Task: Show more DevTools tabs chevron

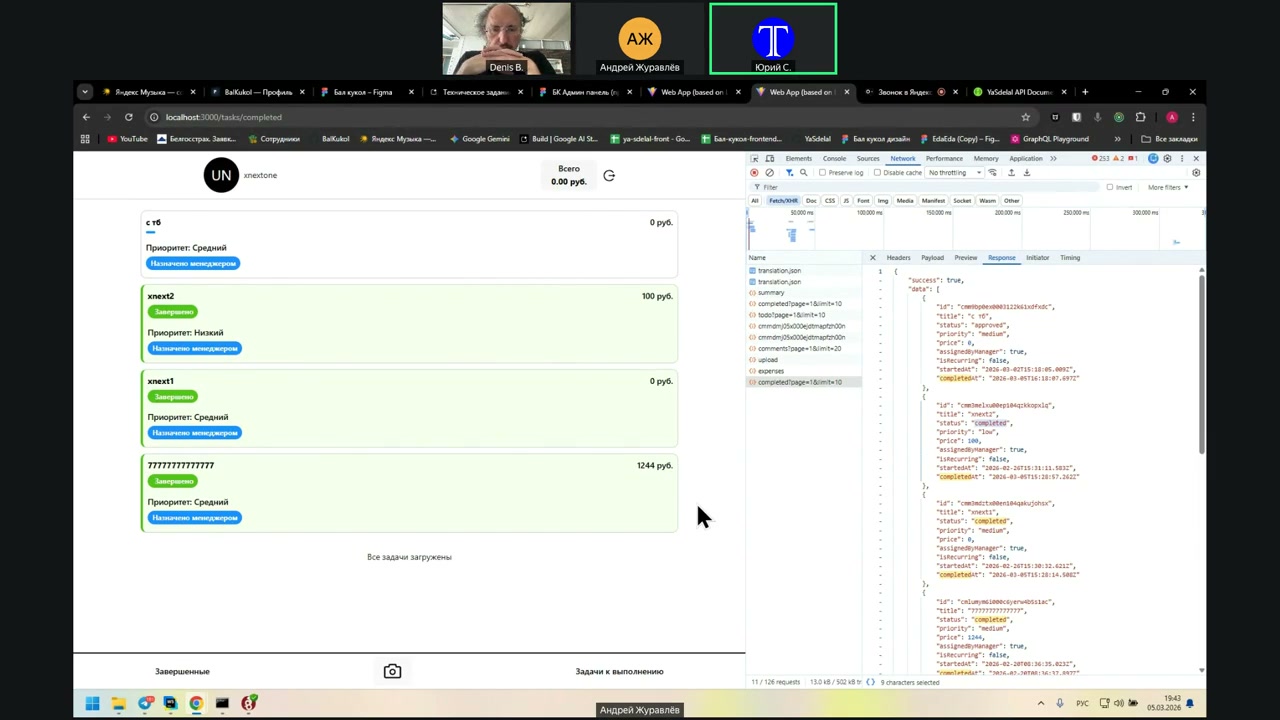Action: click(x=1053, y=159)
